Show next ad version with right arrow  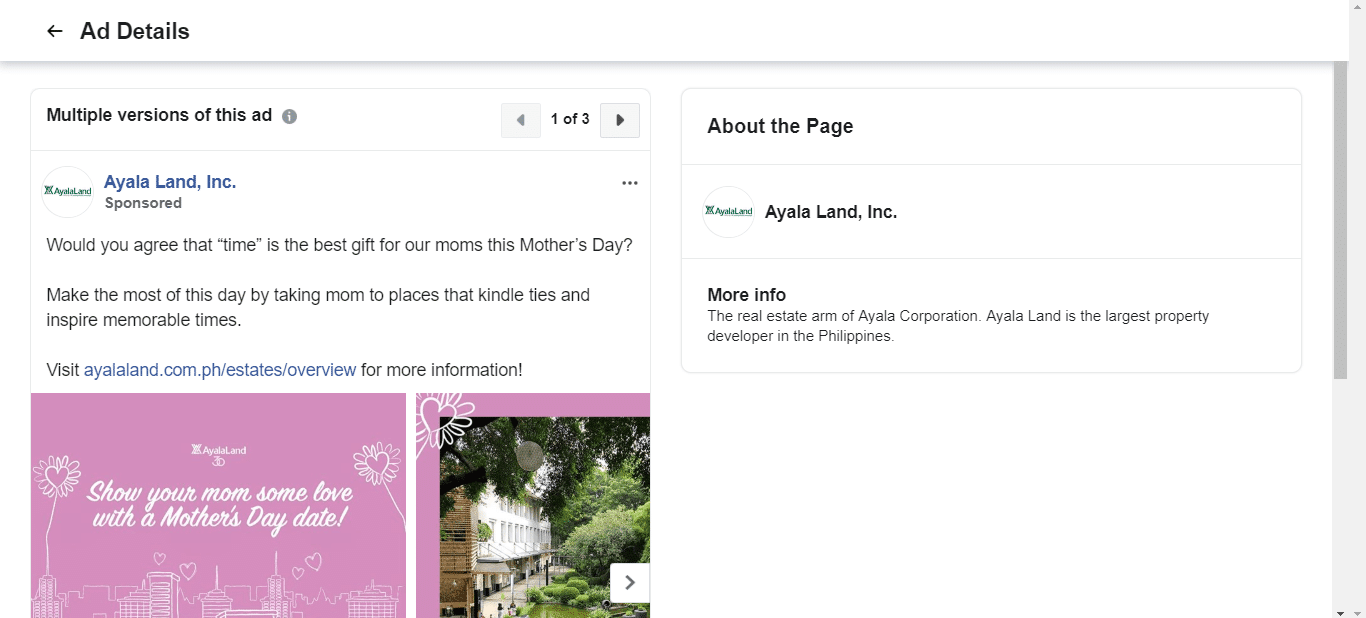[620, 120]
